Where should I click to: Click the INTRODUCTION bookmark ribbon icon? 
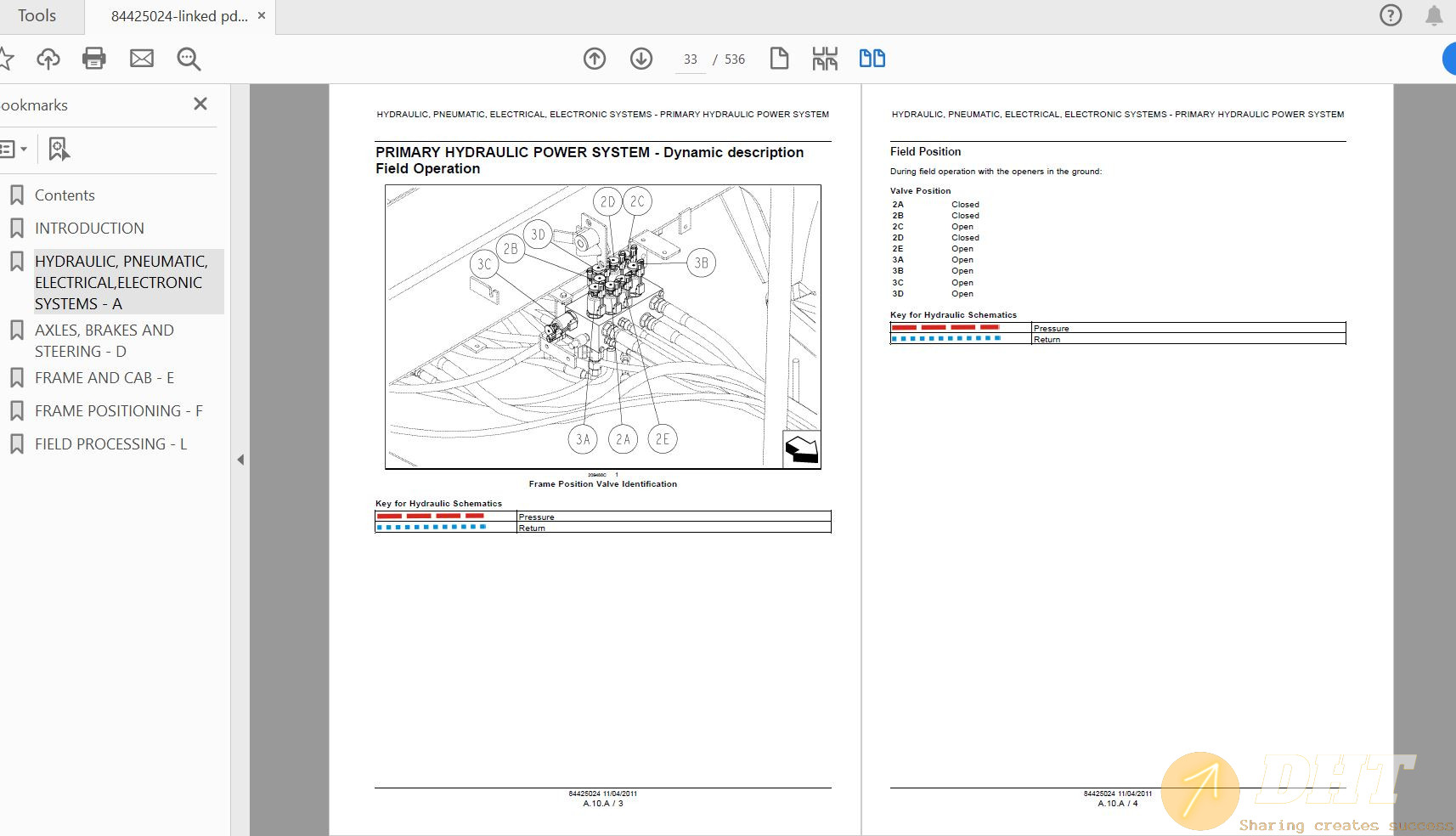pos(17,229)
